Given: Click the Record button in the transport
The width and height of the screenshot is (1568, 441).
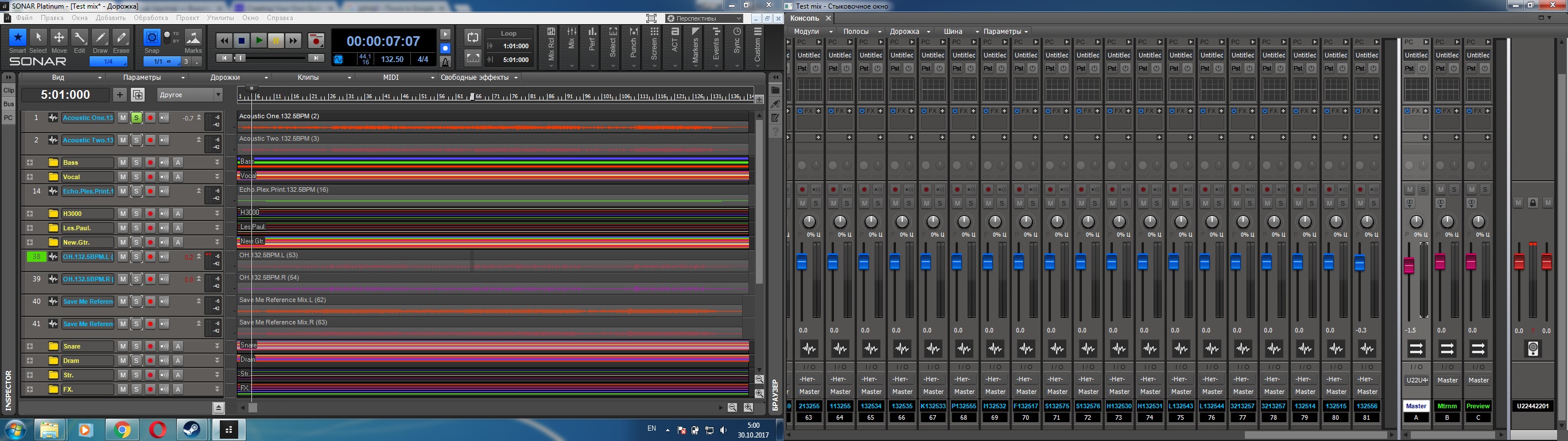Looking at the screenshot, I should [315, 41].
